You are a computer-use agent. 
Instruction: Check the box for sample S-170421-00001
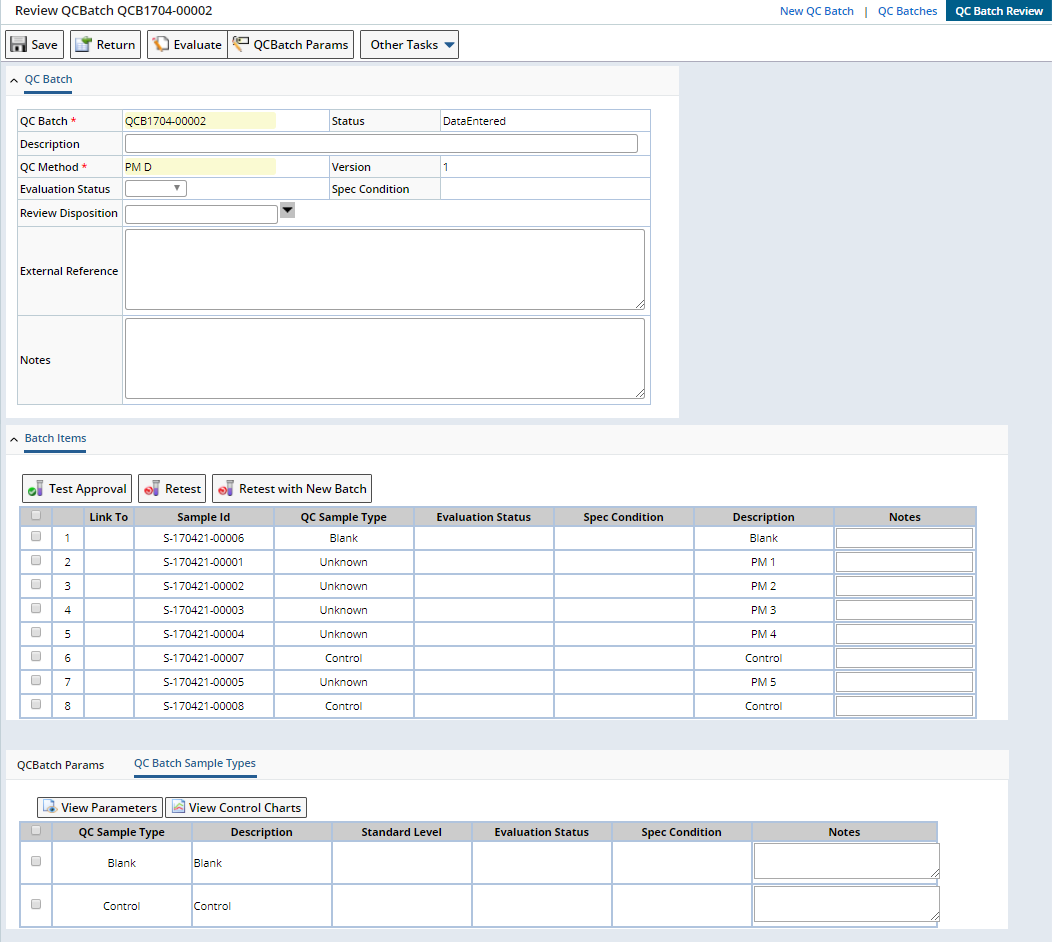click(36, 561)
